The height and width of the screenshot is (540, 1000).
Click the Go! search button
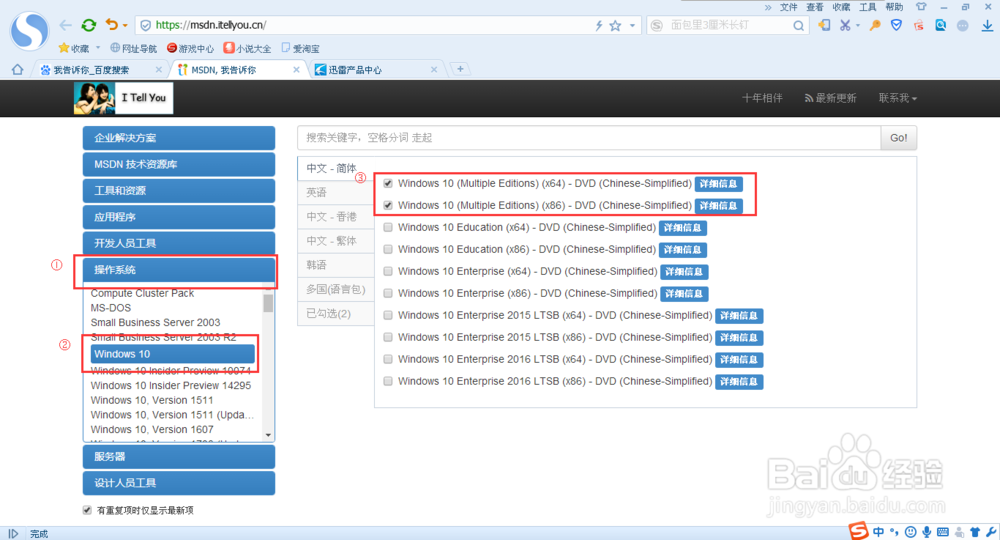[899, 138]
